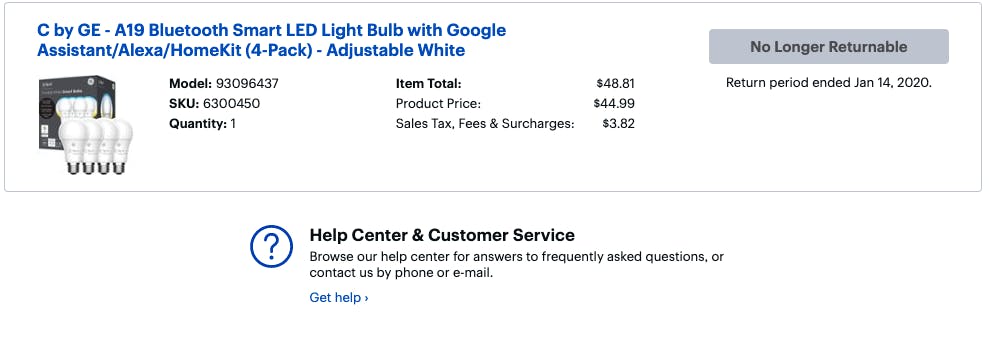This screenshot has width=989, height=361.
Task: Open the C by GE A19 Smart LED Bulb title link
Action: point(271,40)
